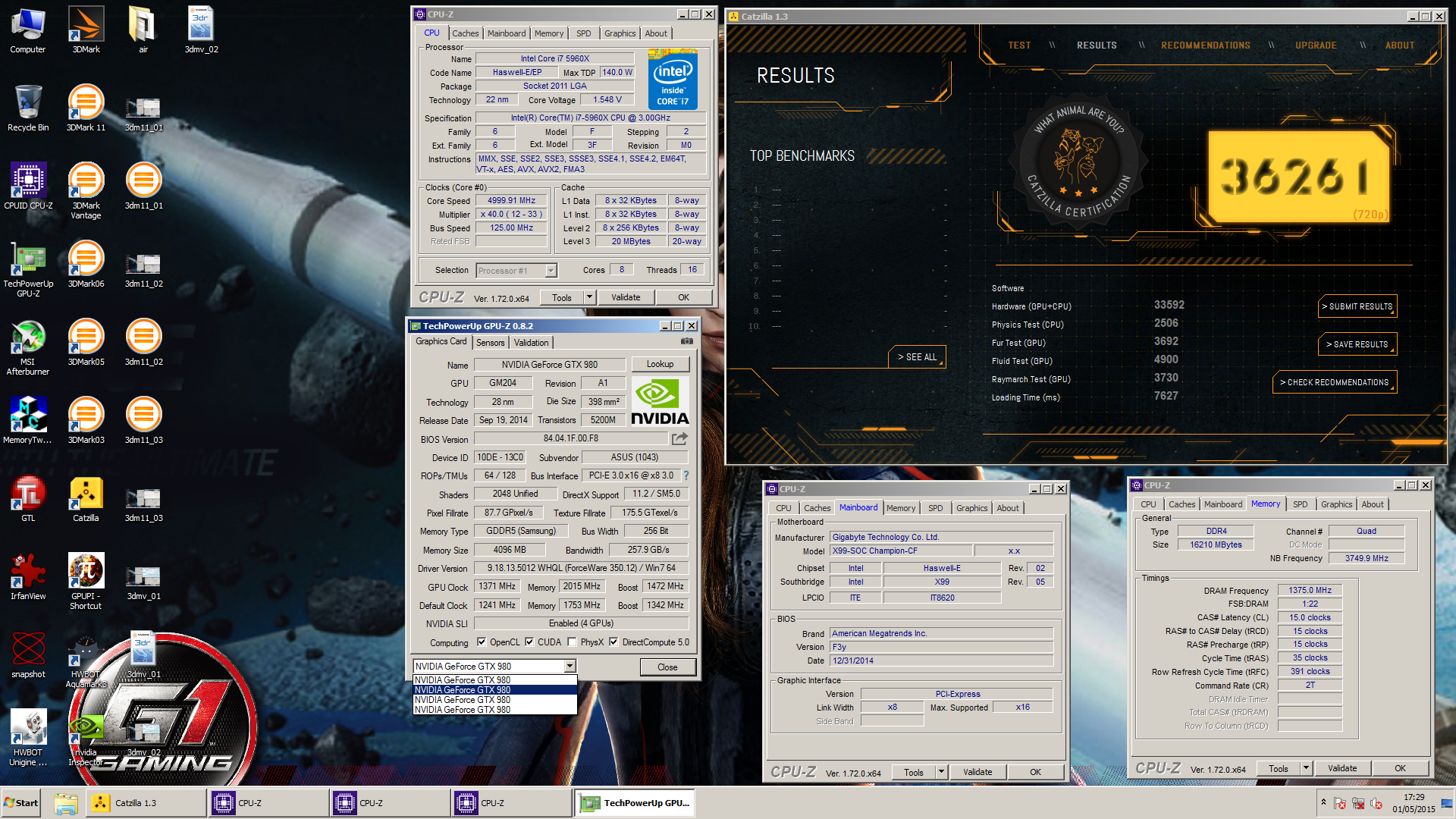Click the Graphics tab in Memory CPU-Z window

(x=1336, y=504)
